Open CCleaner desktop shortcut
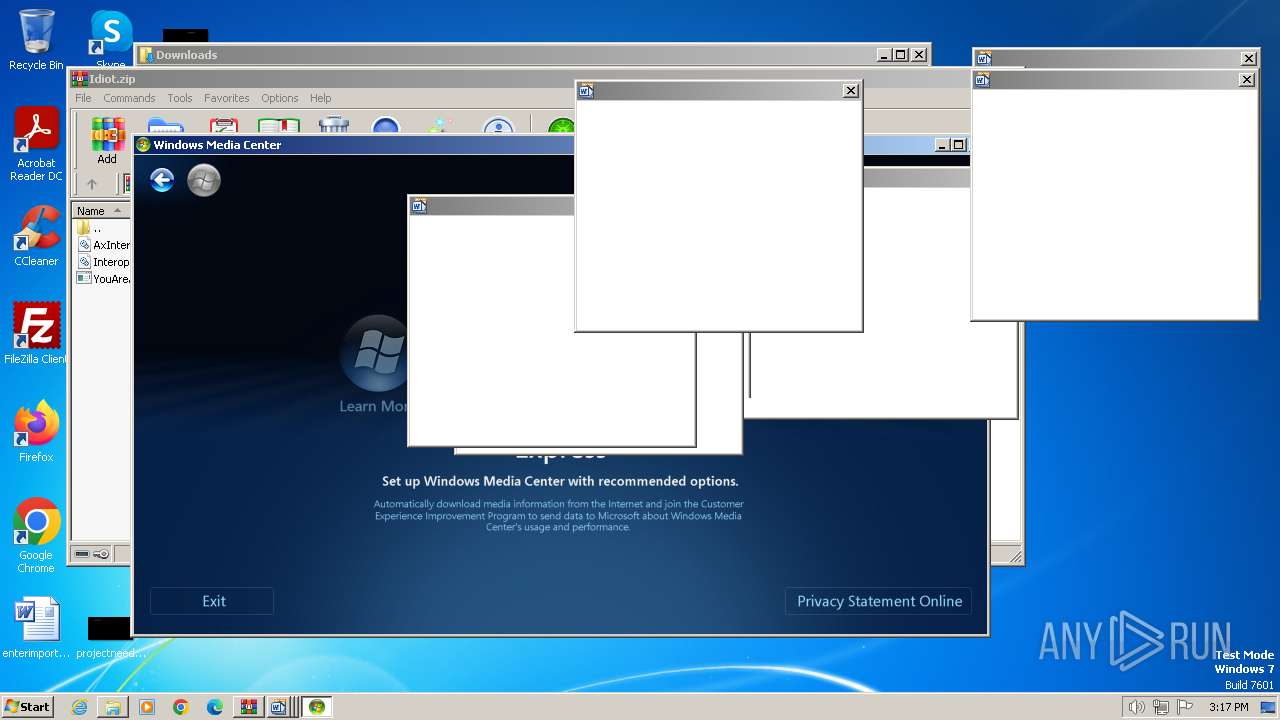This screenshot has height=720, width=1280. click(x=36, y=236)
